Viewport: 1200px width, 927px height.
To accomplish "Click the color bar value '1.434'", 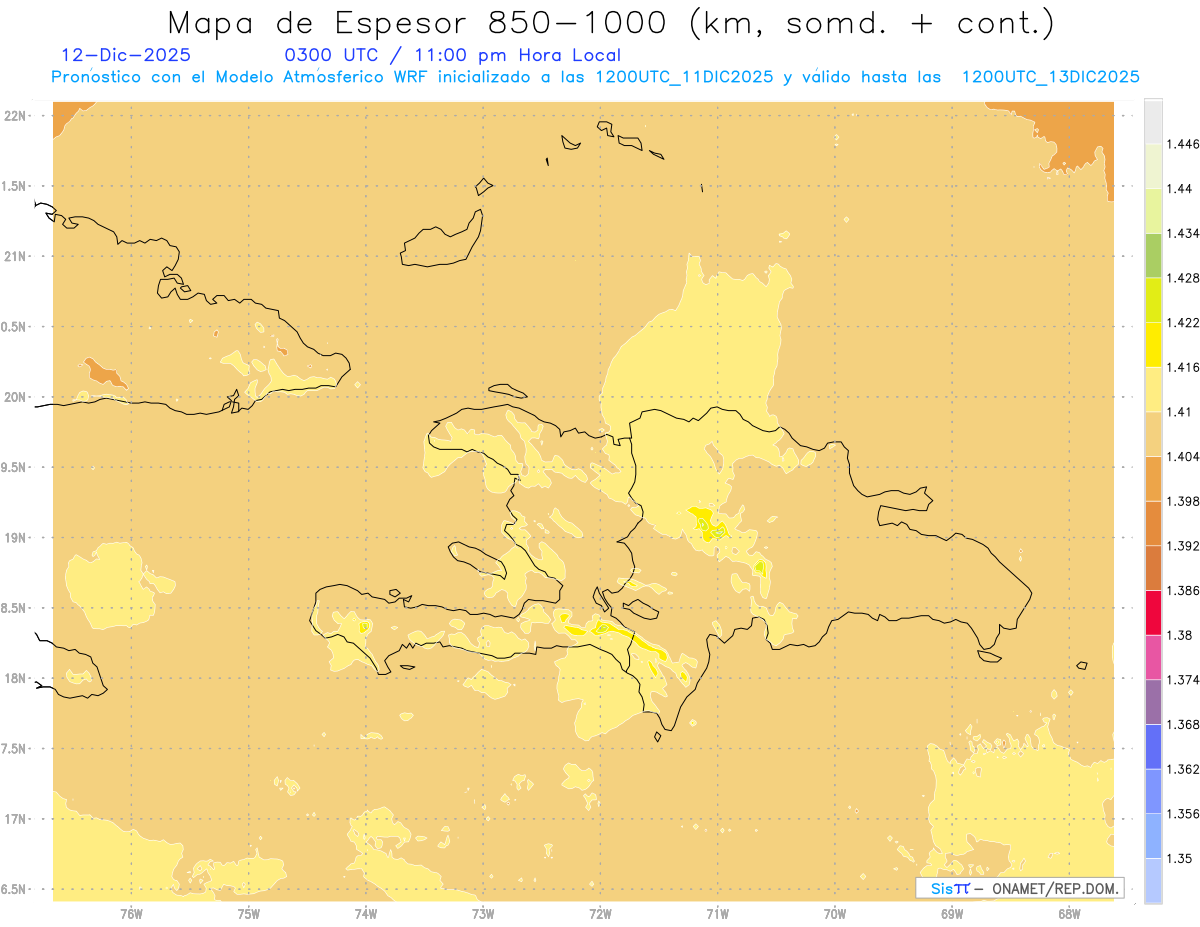I will point(1183,233).
